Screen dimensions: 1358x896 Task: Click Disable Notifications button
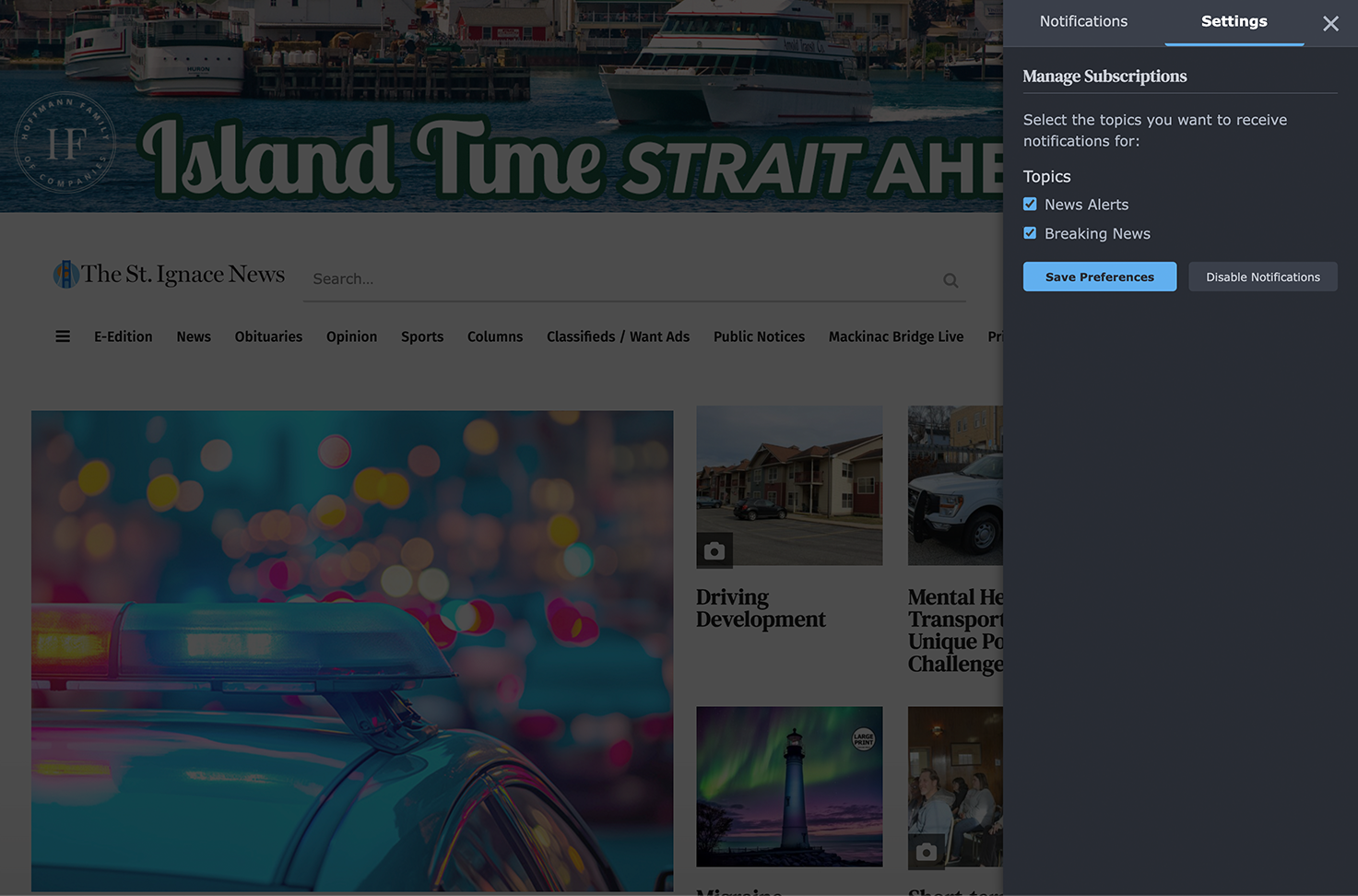pyautogui.click(x=1263, y=277)
